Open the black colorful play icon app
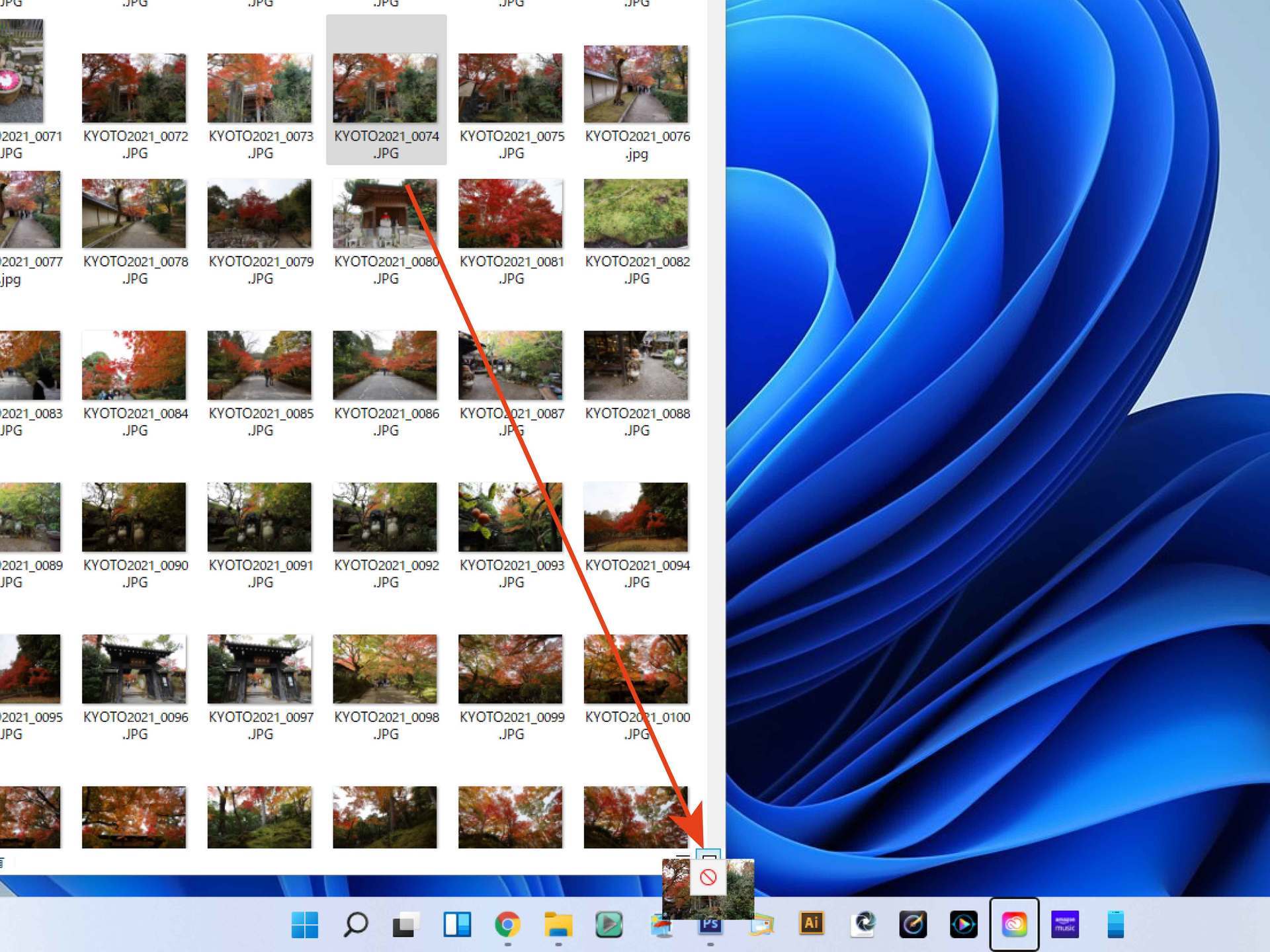Screen dimensions: 1270x952 963,924
